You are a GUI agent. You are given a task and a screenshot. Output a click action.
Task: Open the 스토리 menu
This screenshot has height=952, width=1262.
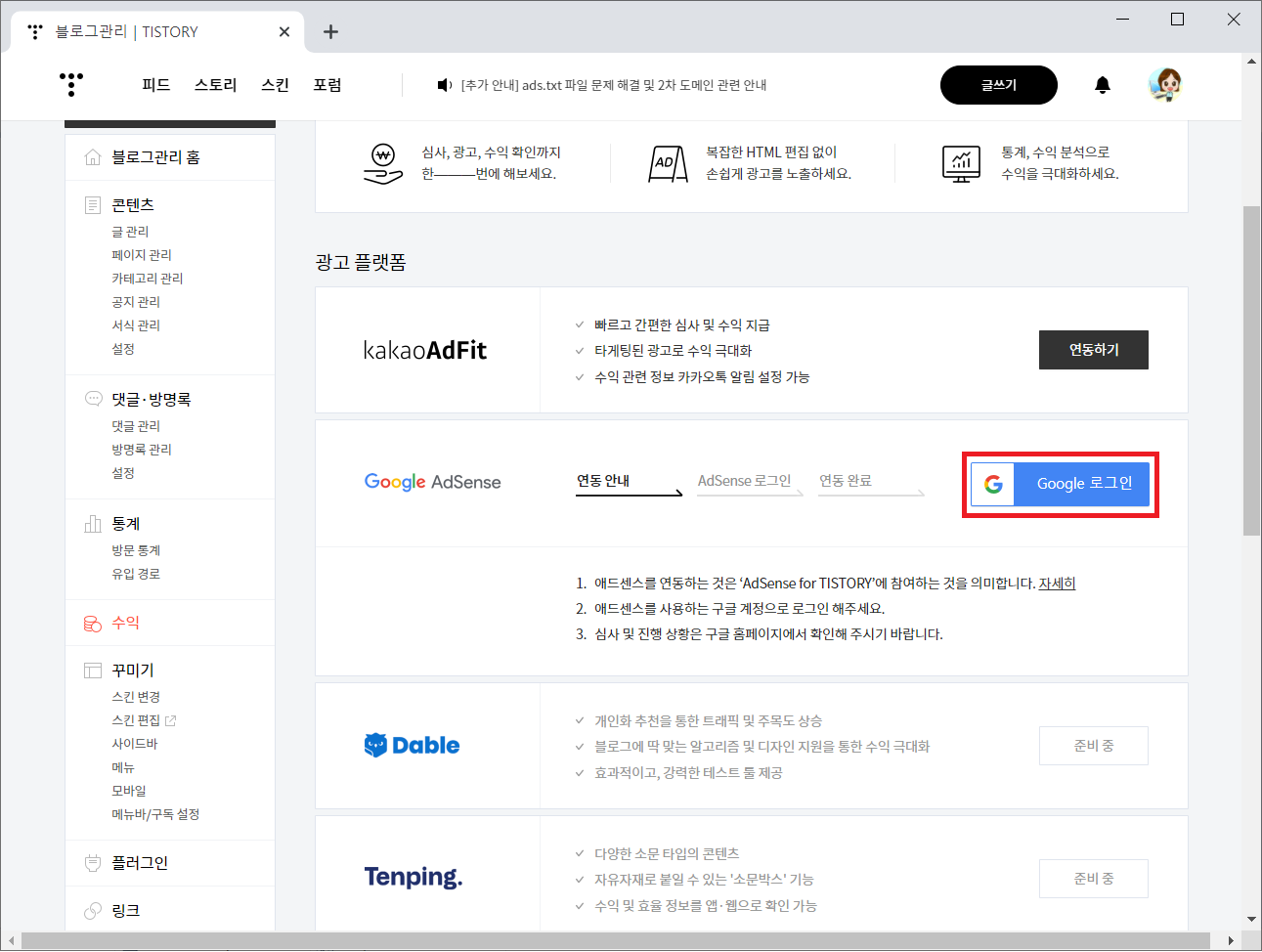click(215, 85)
